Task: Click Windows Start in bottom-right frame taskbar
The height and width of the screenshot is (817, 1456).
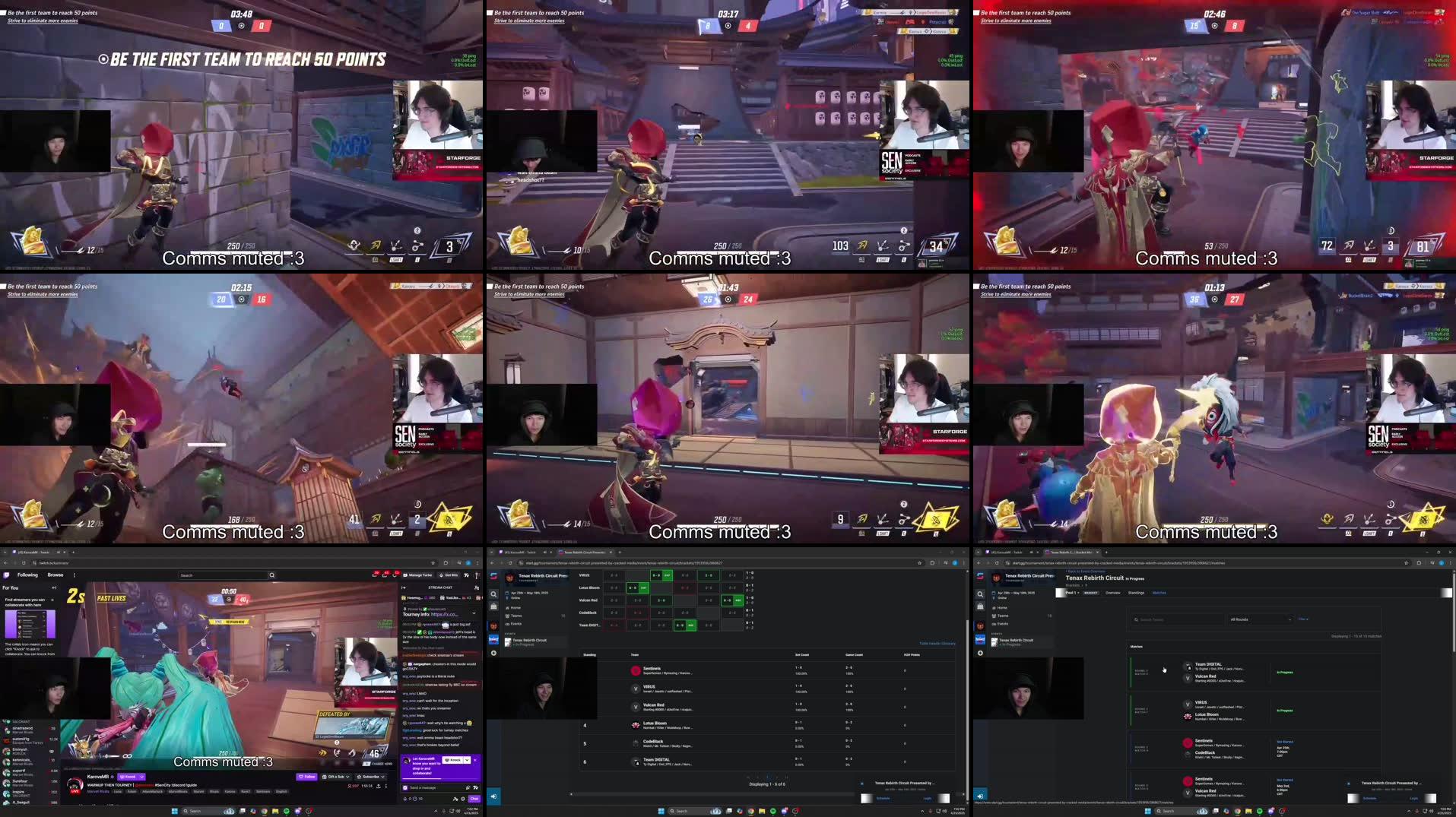Action: pyautogui.click(x=1147, y=811)
